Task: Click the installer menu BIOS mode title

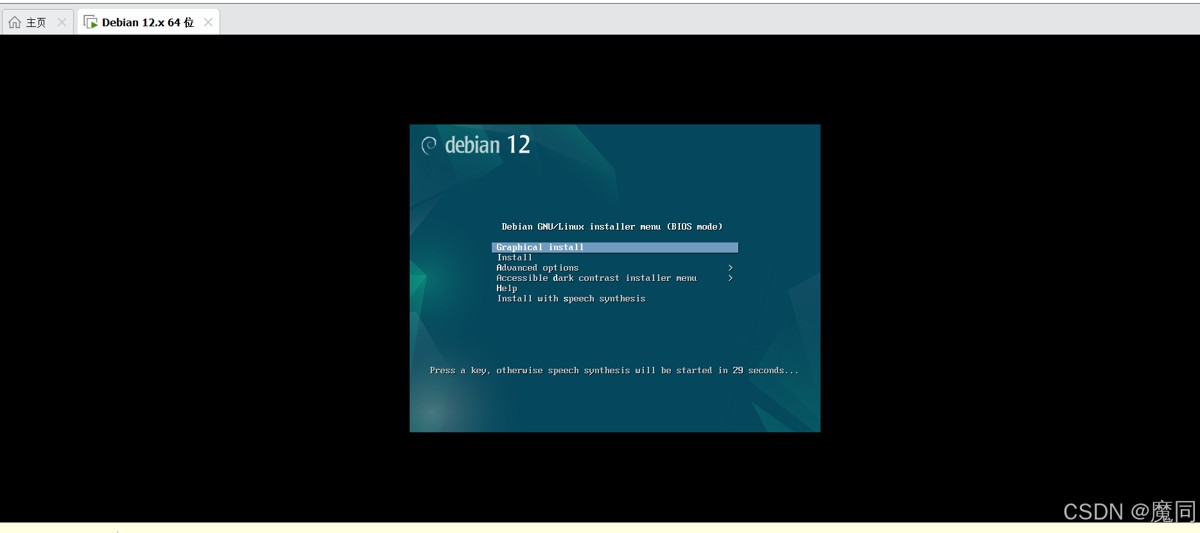Action: pos(612,227)
